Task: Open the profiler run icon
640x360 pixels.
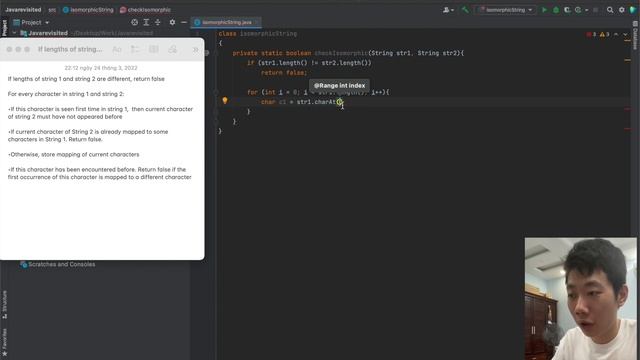Action: click(578, 10)
